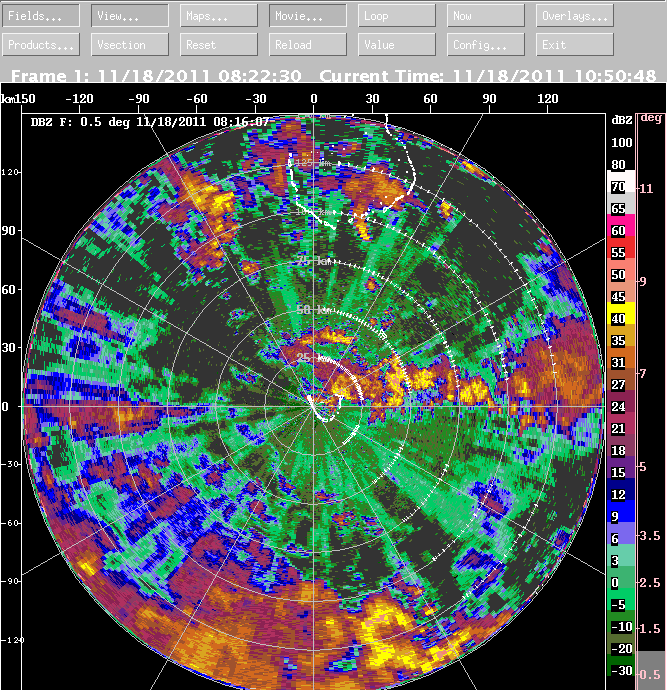Click the 125 km range ring label

[x=313, y=162]
